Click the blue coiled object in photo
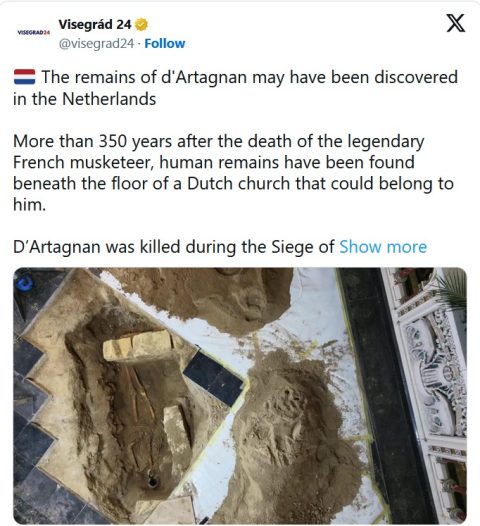 (x=25, y=284)
